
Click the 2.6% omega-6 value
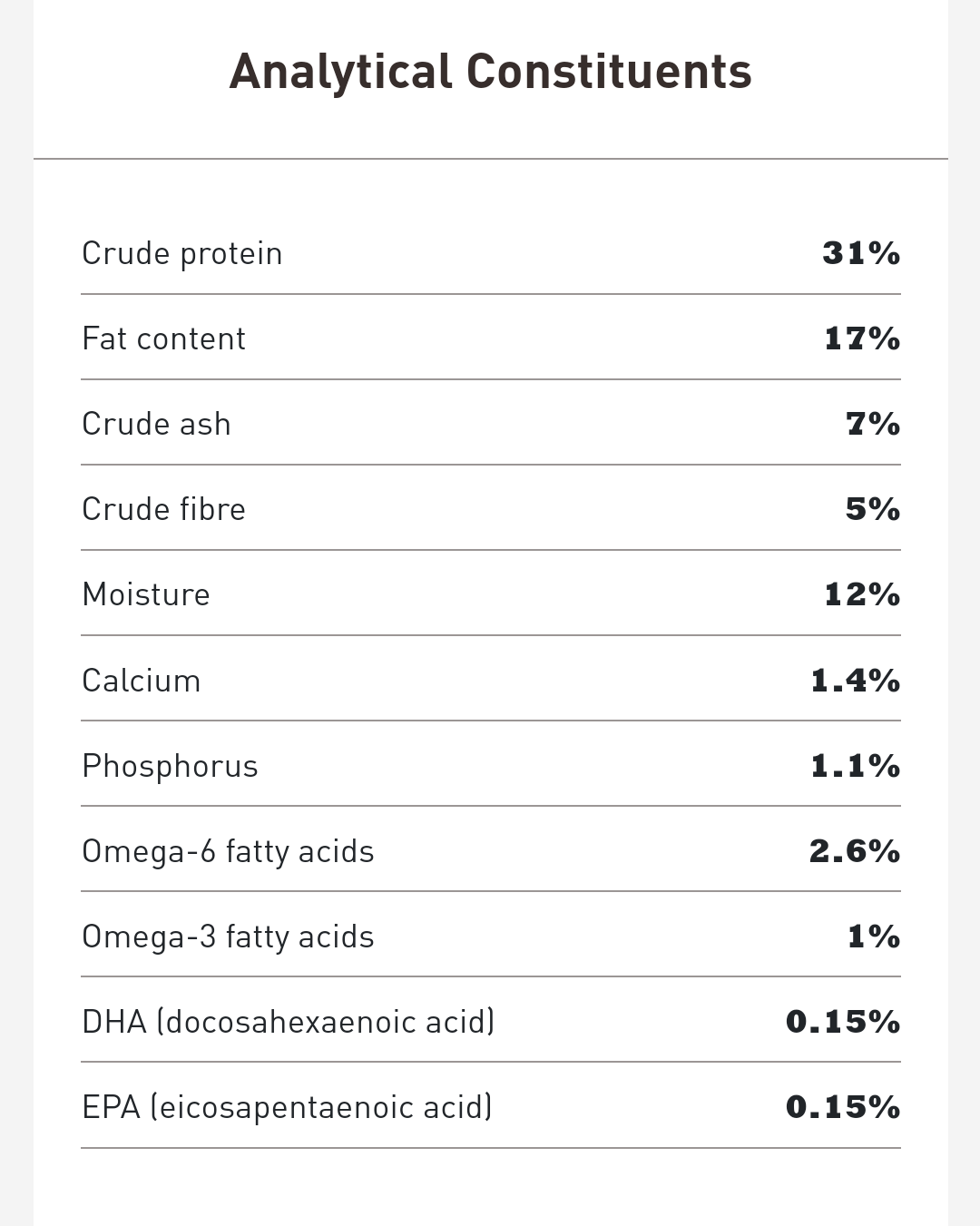tap(854, 851)
